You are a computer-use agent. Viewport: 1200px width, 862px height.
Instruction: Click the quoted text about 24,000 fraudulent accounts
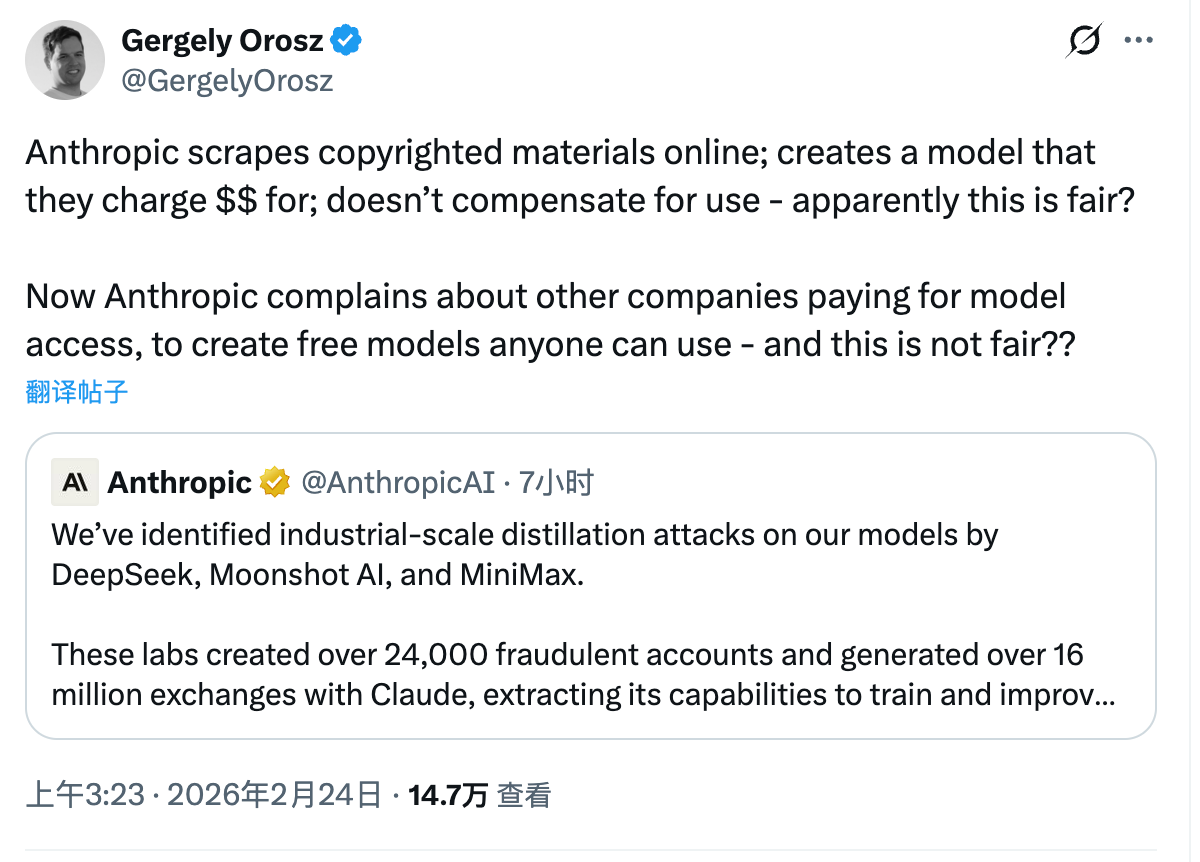(x=567, y=655)
